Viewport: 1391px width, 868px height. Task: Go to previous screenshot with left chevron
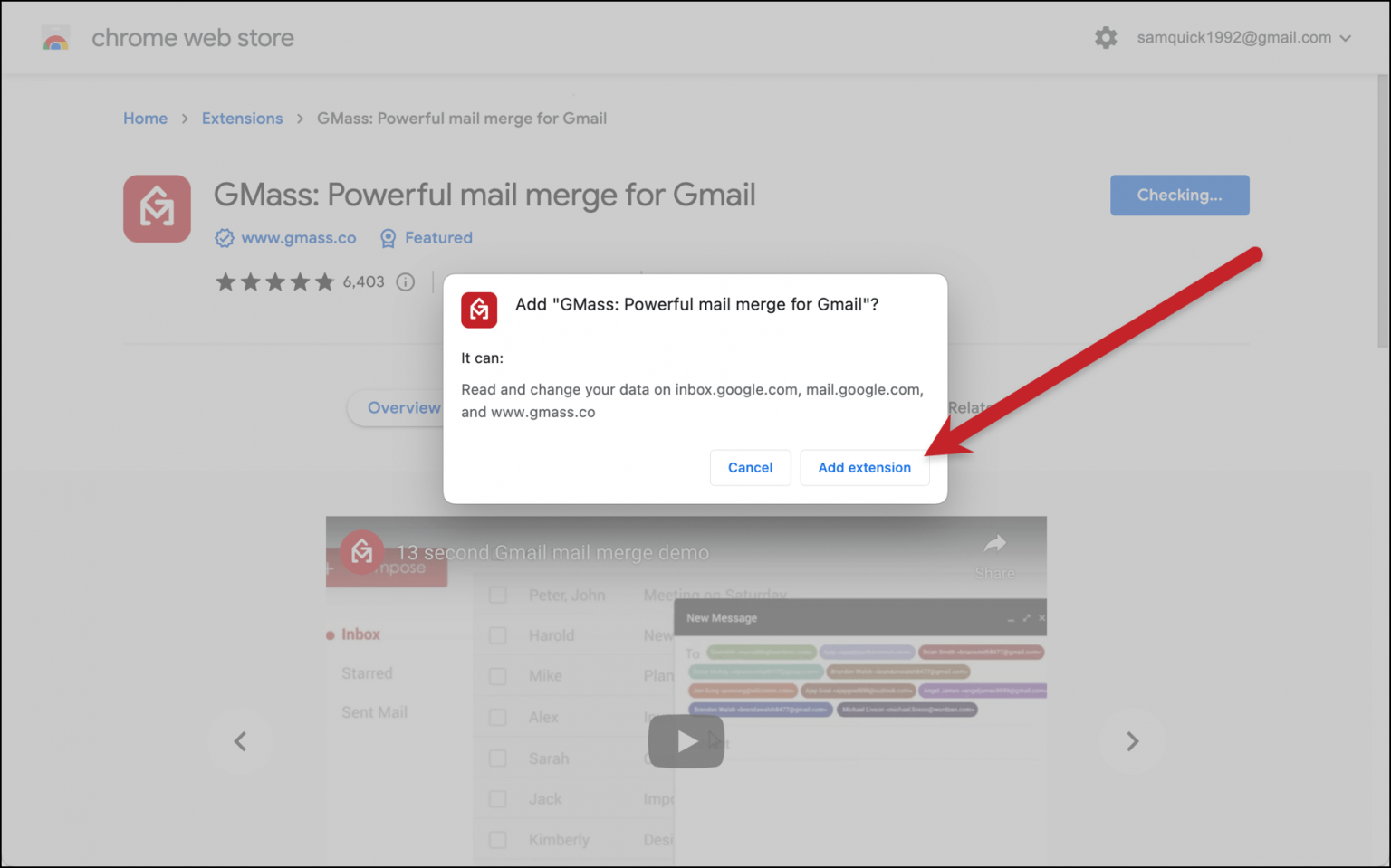(x=240, y=741)
